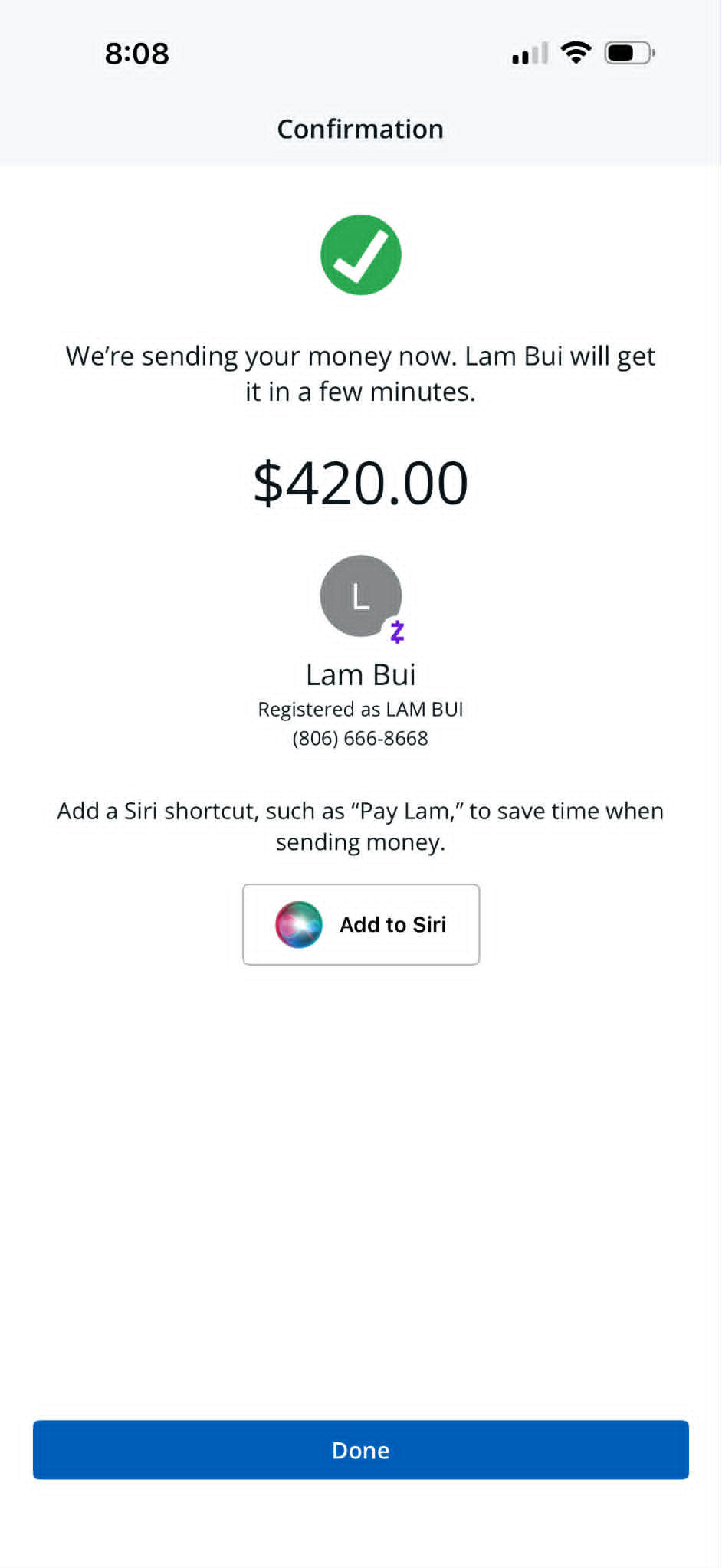Tap the green checkmark success icon

[x=361, y=255]
